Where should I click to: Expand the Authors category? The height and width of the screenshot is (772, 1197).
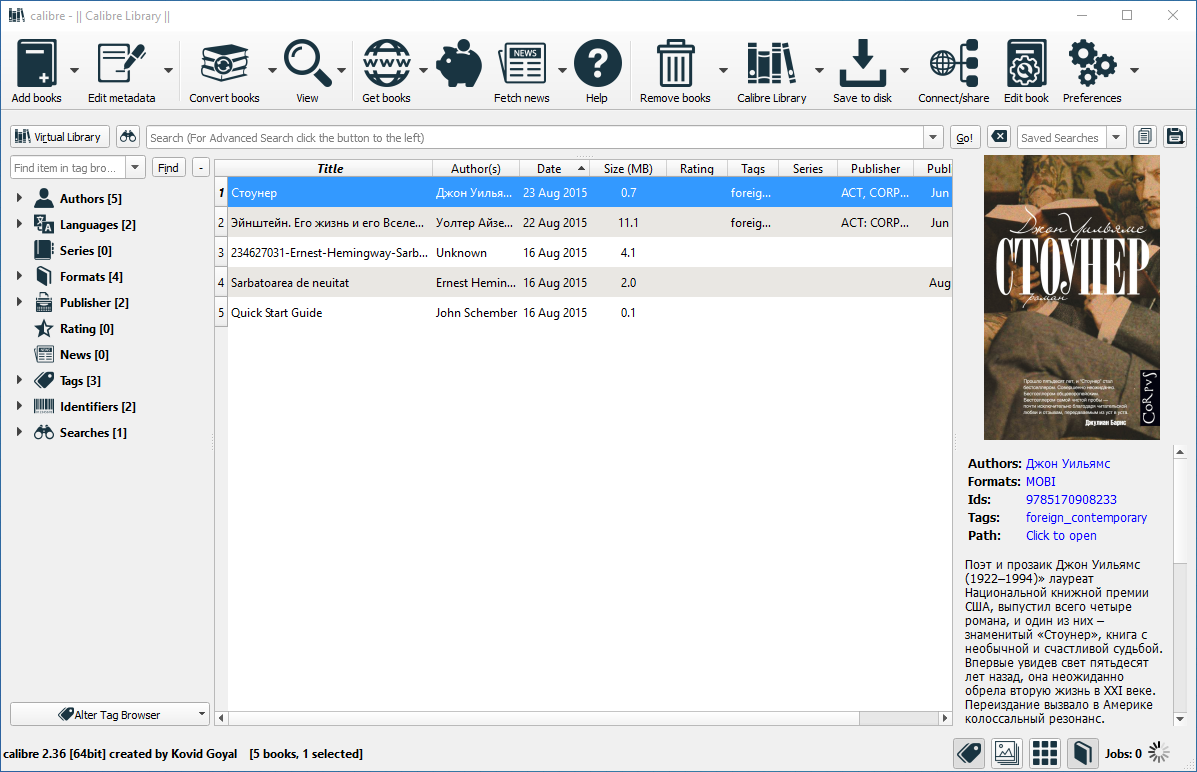19,198
